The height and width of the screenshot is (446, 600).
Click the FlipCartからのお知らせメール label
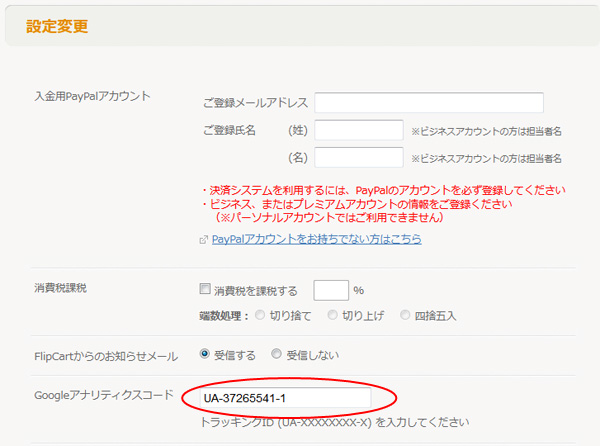[x=106, y=354]
